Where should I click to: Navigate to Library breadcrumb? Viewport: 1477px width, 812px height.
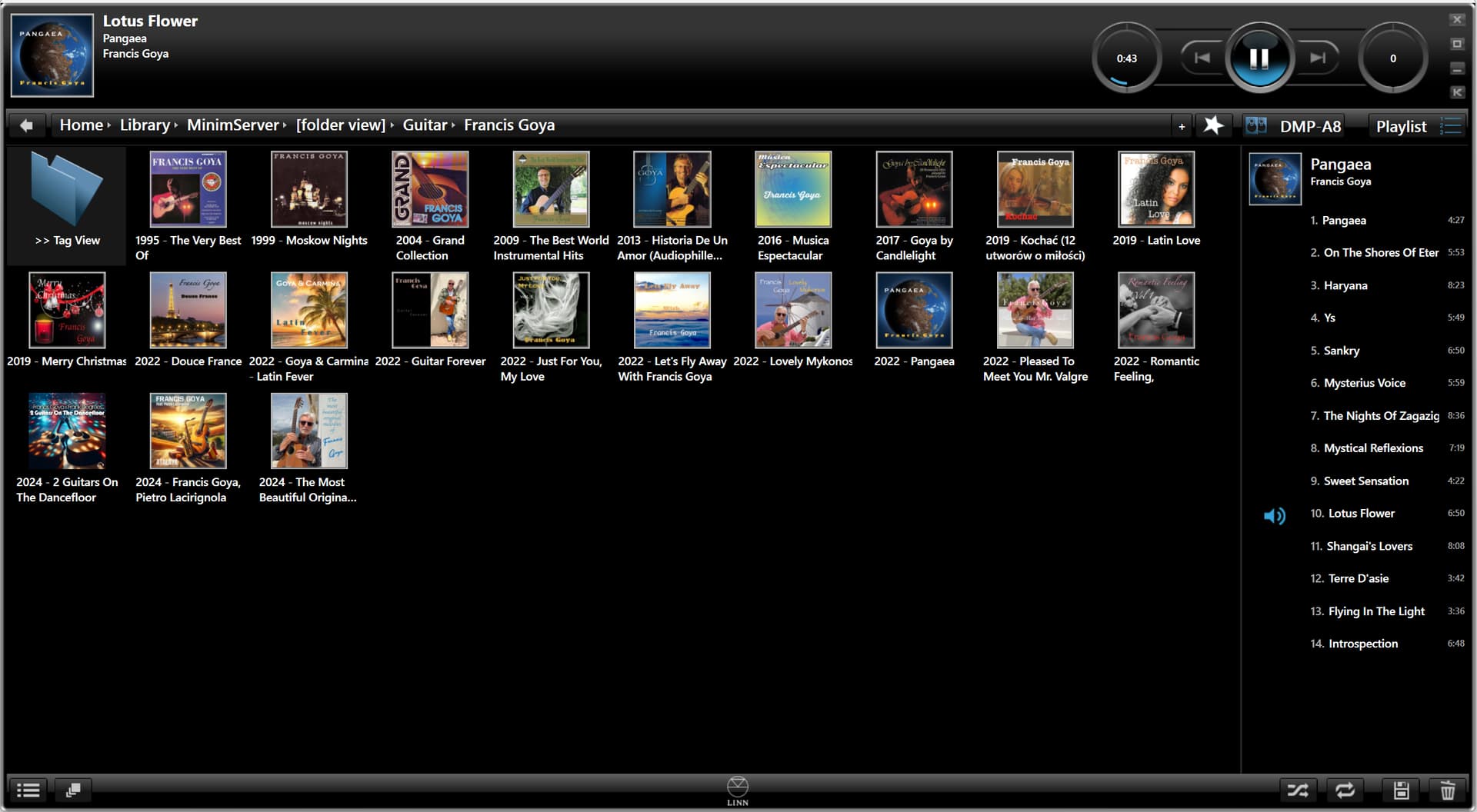pos(145,125)
